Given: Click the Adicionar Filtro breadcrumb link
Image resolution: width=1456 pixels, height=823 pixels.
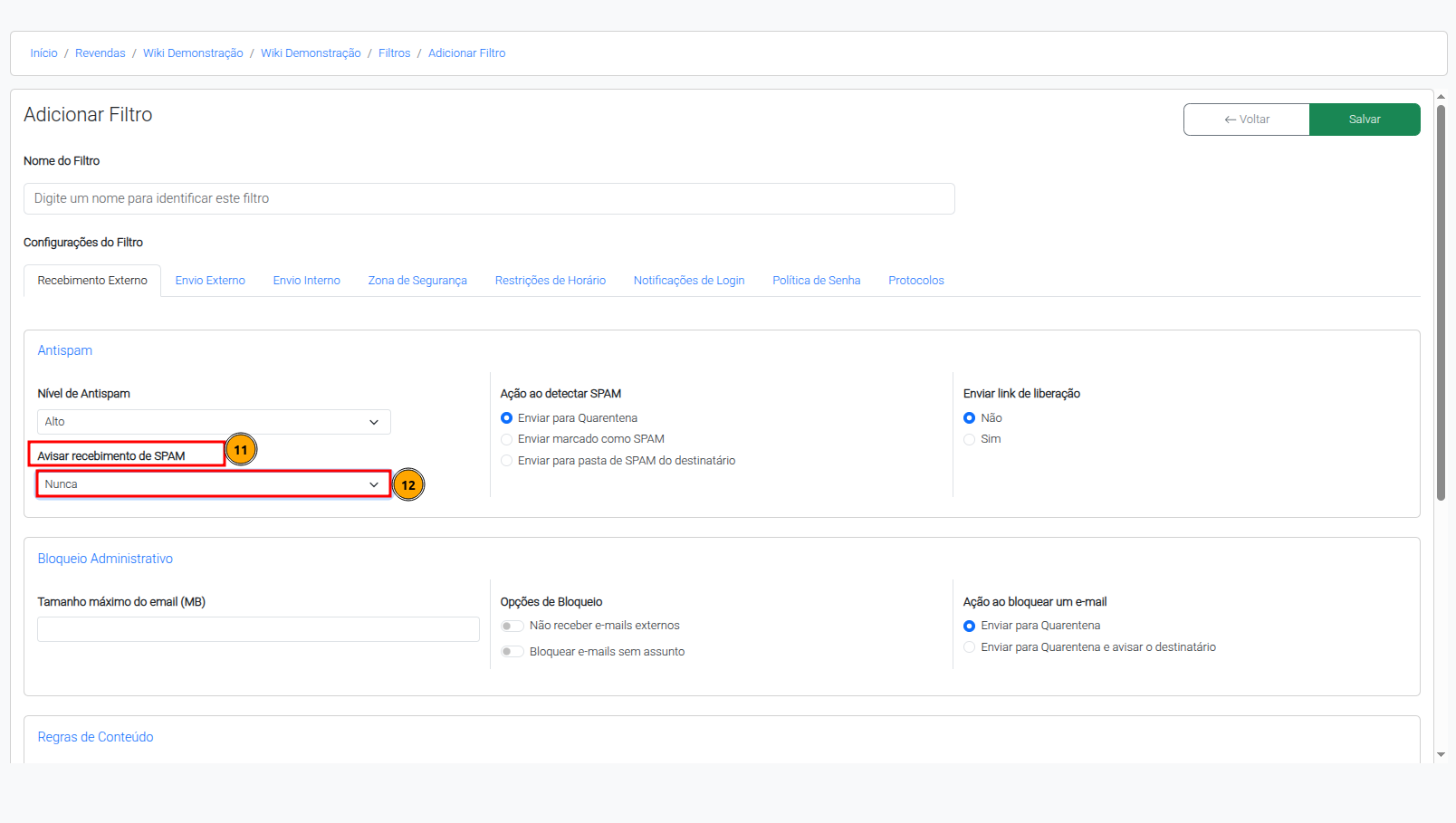Looking at the screenshot, I should [x=467, y=53].
